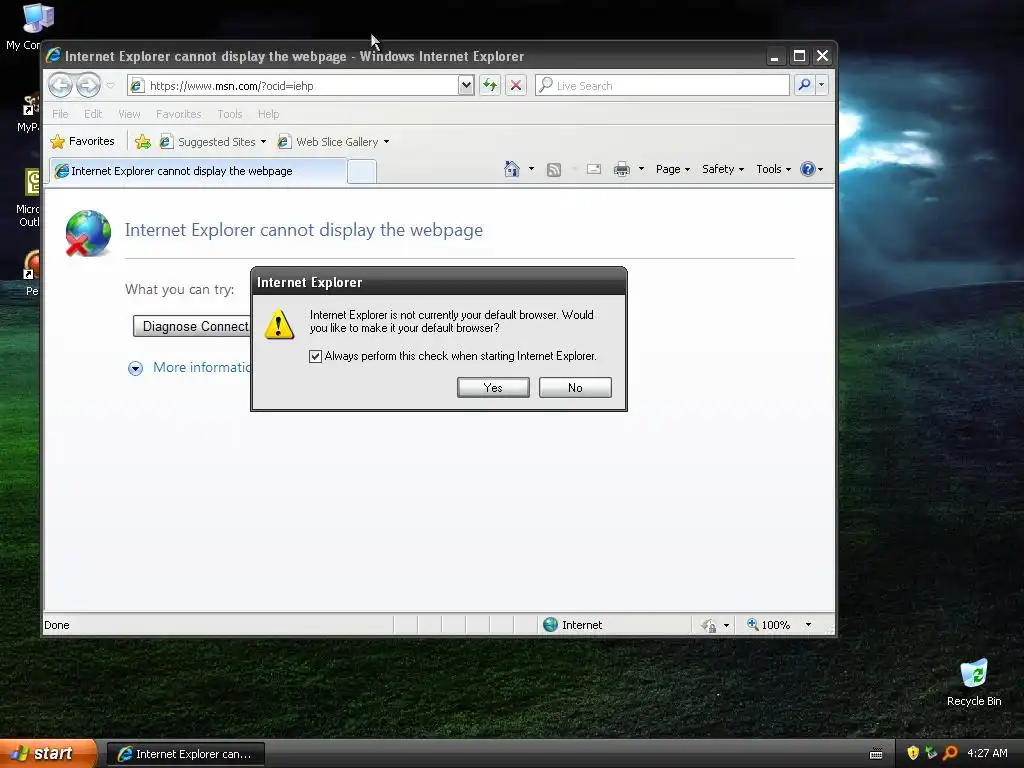Open the recent pages dropdown beside Forward
Image resolution: width=1024 pixels, height=768 pixels.
point(110,86)
